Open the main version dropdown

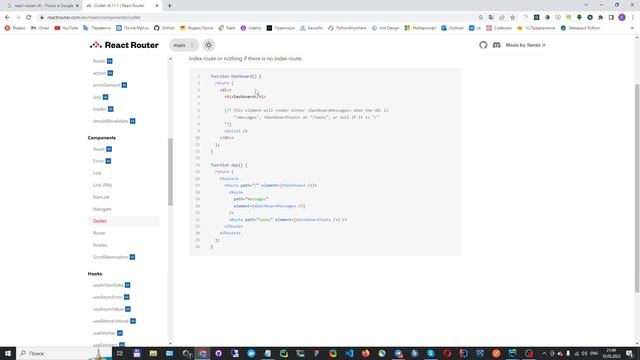184,45
